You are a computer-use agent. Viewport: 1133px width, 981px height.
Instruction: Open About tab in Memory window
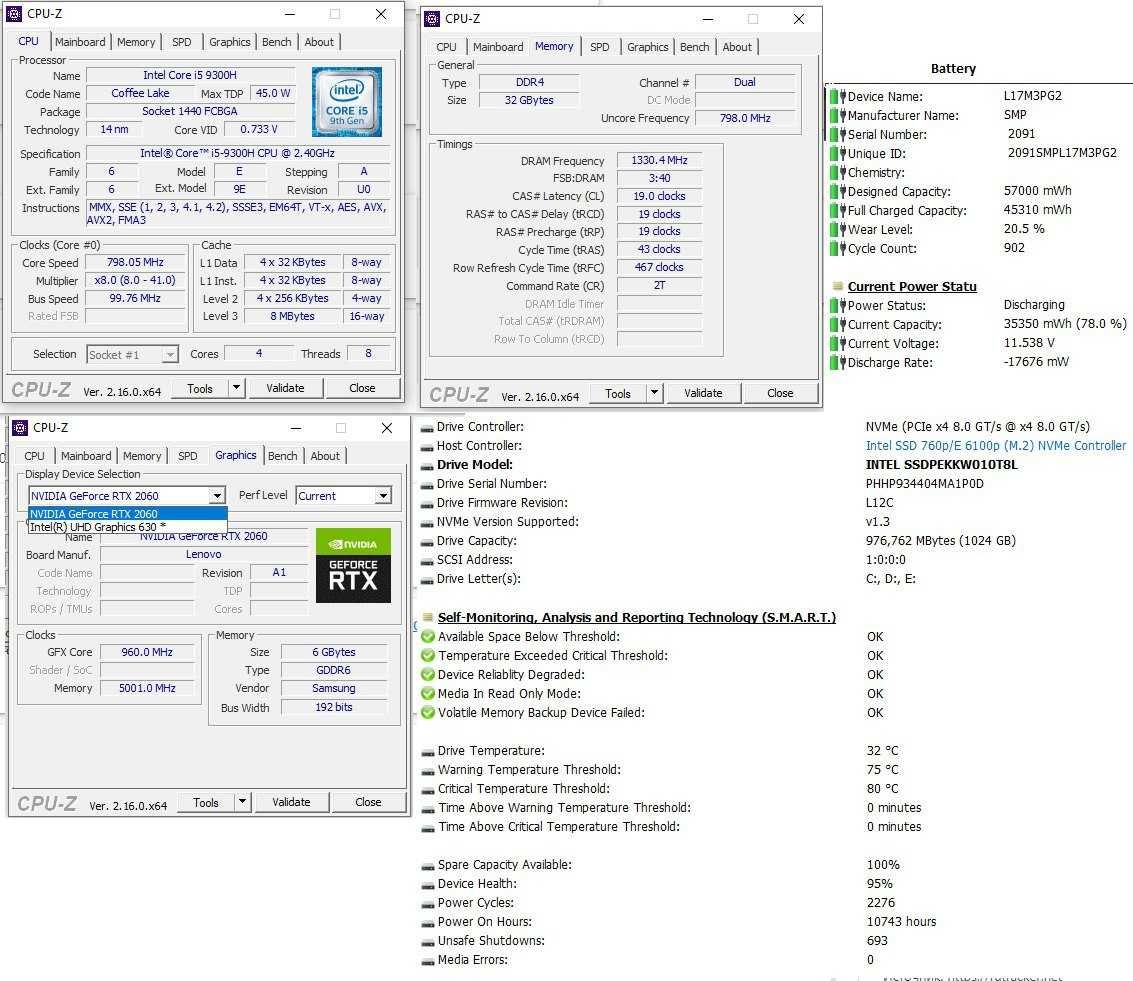[x=737, y=47]
